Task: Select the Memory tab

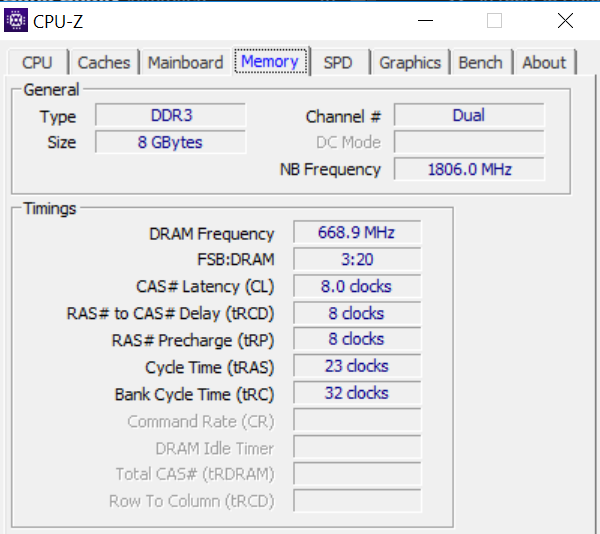Action: click(x=270, y=61)
